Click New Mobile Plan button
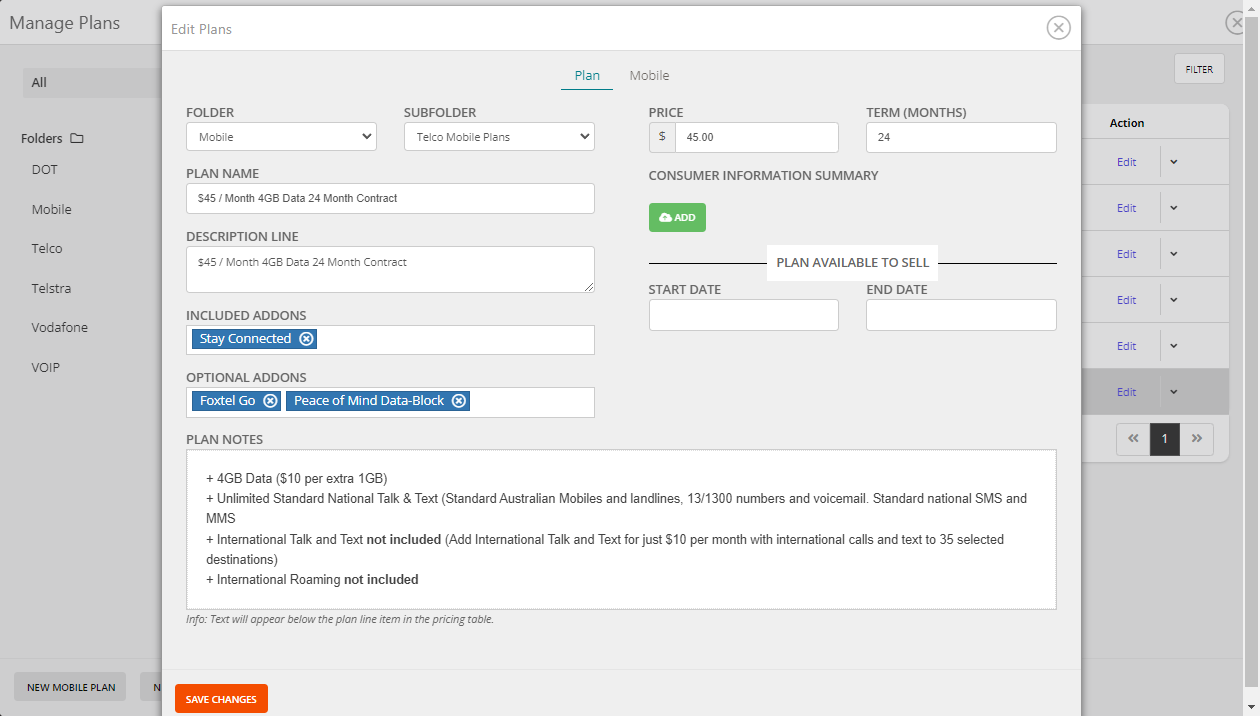This screenshot has width=1260, height=716. pos(70,687)
